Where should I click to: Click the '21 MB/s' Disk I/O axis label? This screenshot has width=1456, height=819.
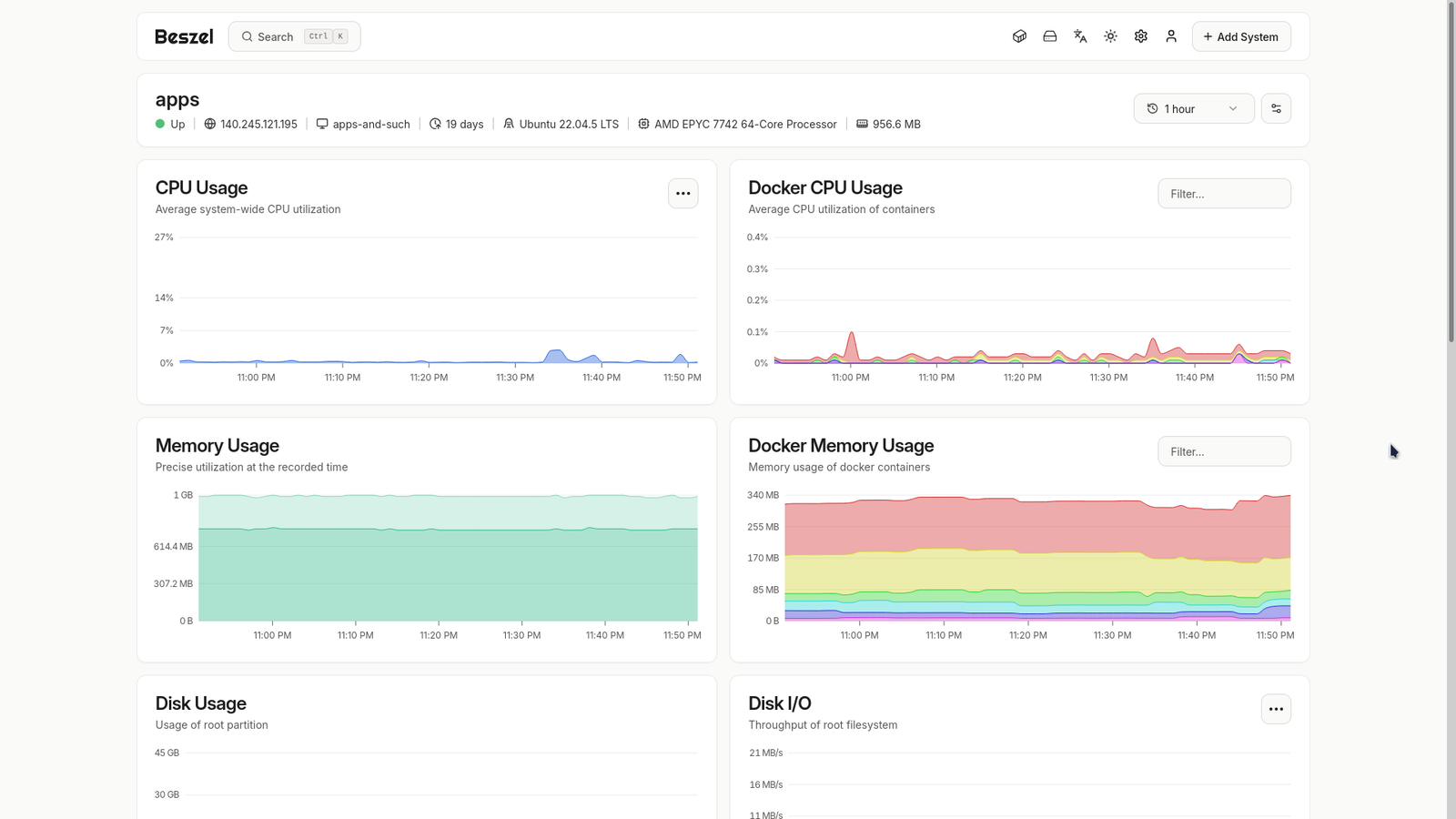point(766,753)
